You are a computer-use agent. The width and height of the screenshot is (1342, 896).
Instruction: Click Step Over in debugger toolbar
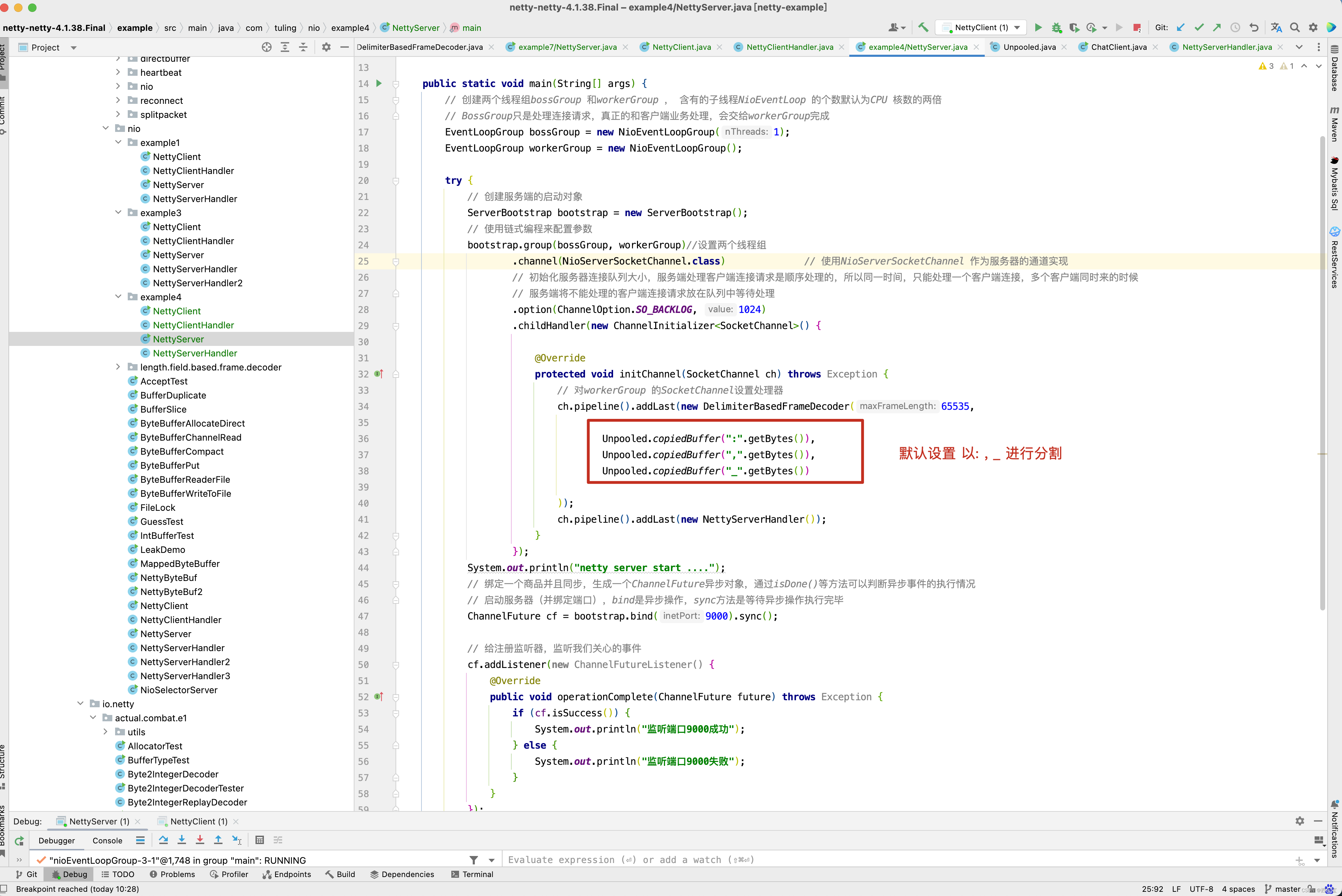coord(164,840)
